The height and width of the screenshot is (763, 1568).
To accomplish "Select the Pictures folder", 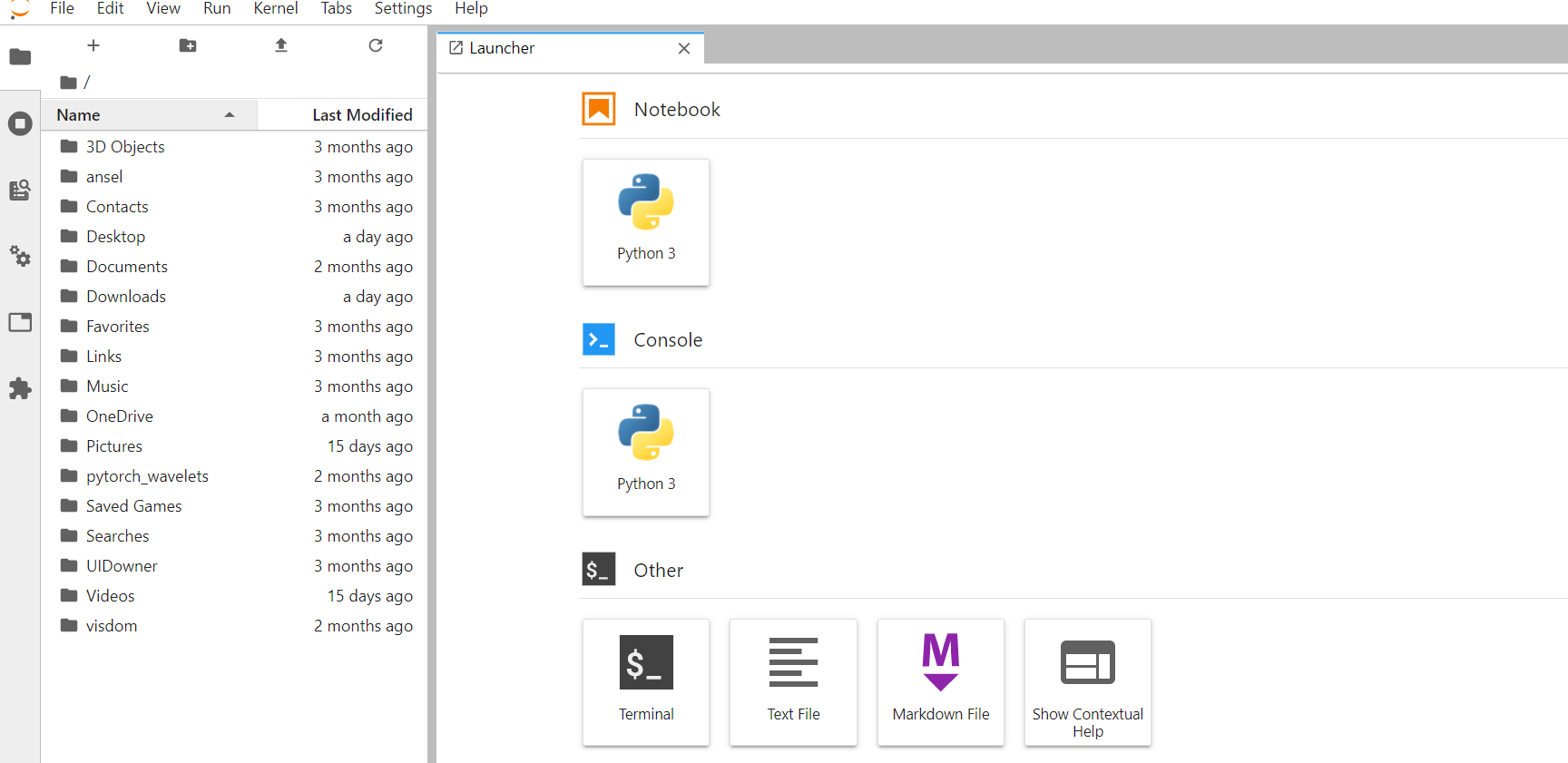I will click(x=234, y=446).
